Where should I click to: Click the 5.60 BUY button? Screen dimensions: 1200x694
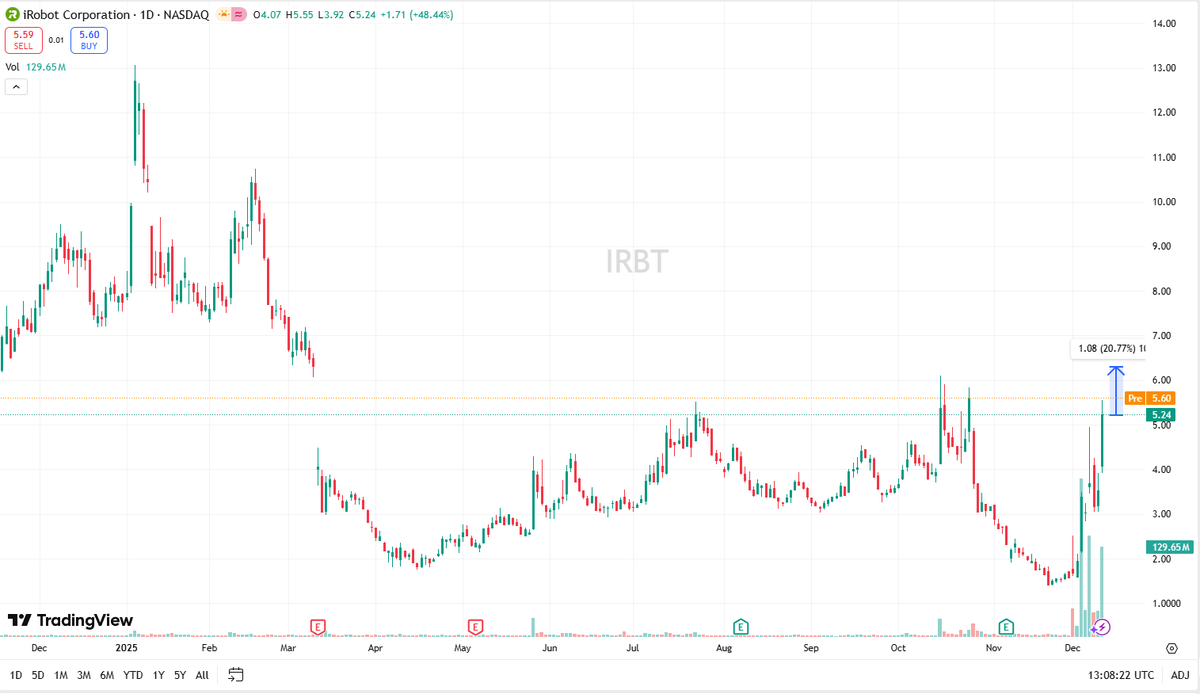(89, 40)
